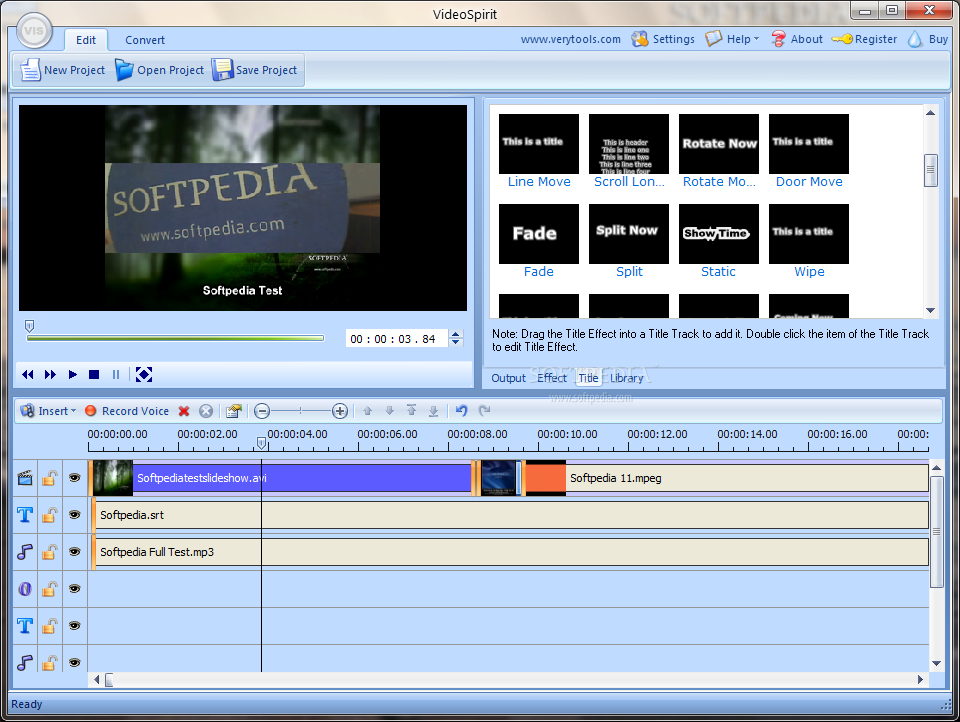
Task: Zoom in timeline with plus icon
Action: pyautogui.click(x=340, y=411)
